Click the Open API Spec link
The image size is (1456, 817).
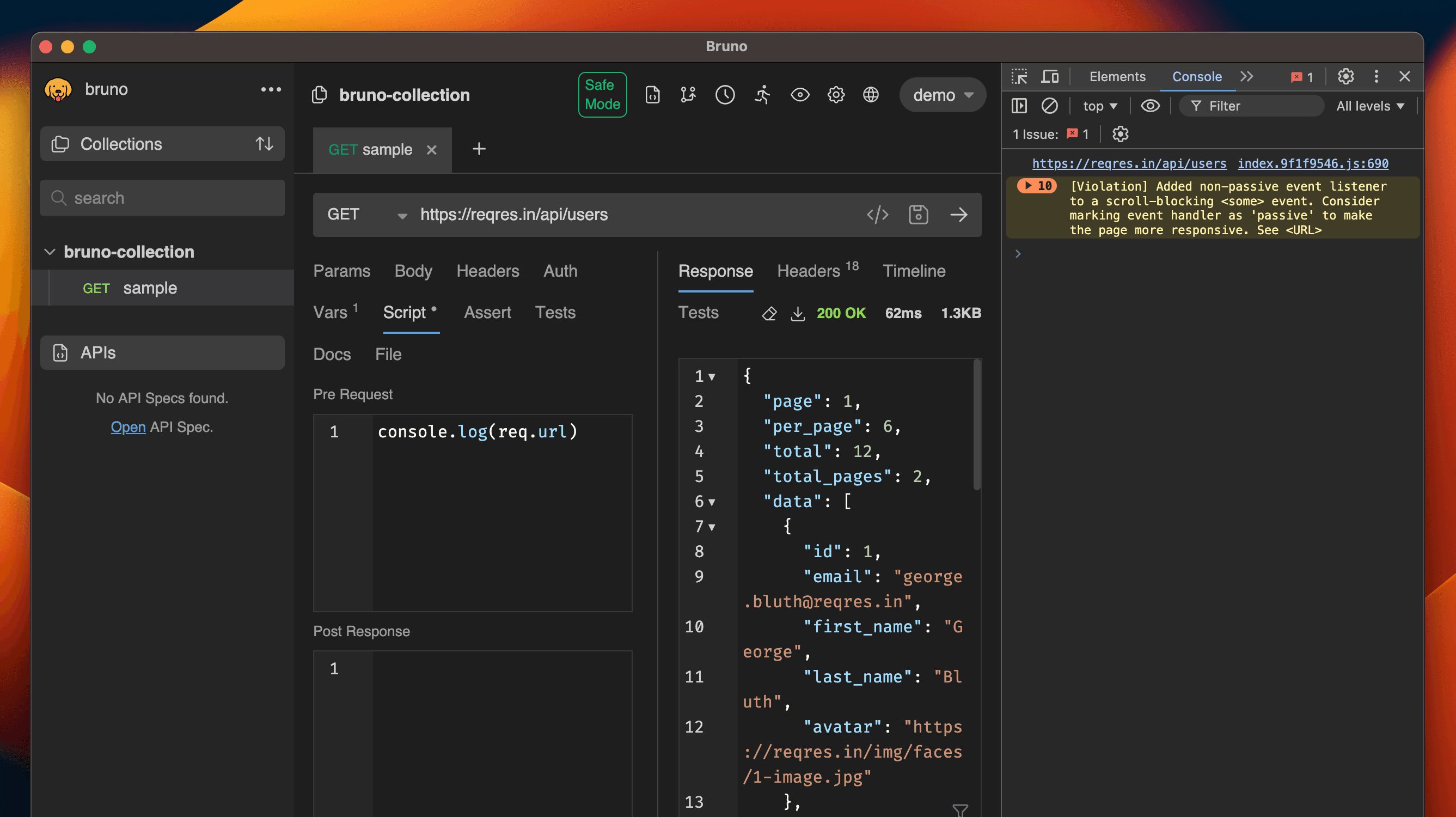point(128,427)
